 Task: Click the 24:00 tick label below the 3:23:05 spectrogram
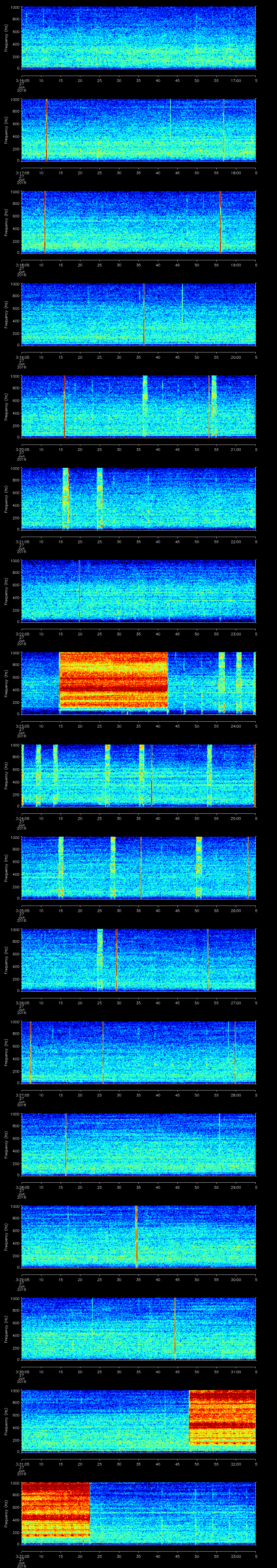tap(236, 726)
